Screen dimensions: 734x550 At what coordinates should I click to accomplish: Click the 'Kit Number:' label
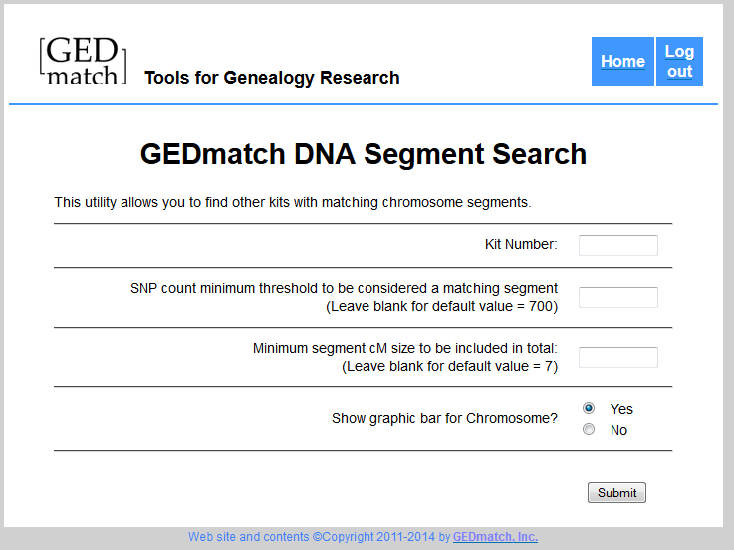[x=521, y=244]
